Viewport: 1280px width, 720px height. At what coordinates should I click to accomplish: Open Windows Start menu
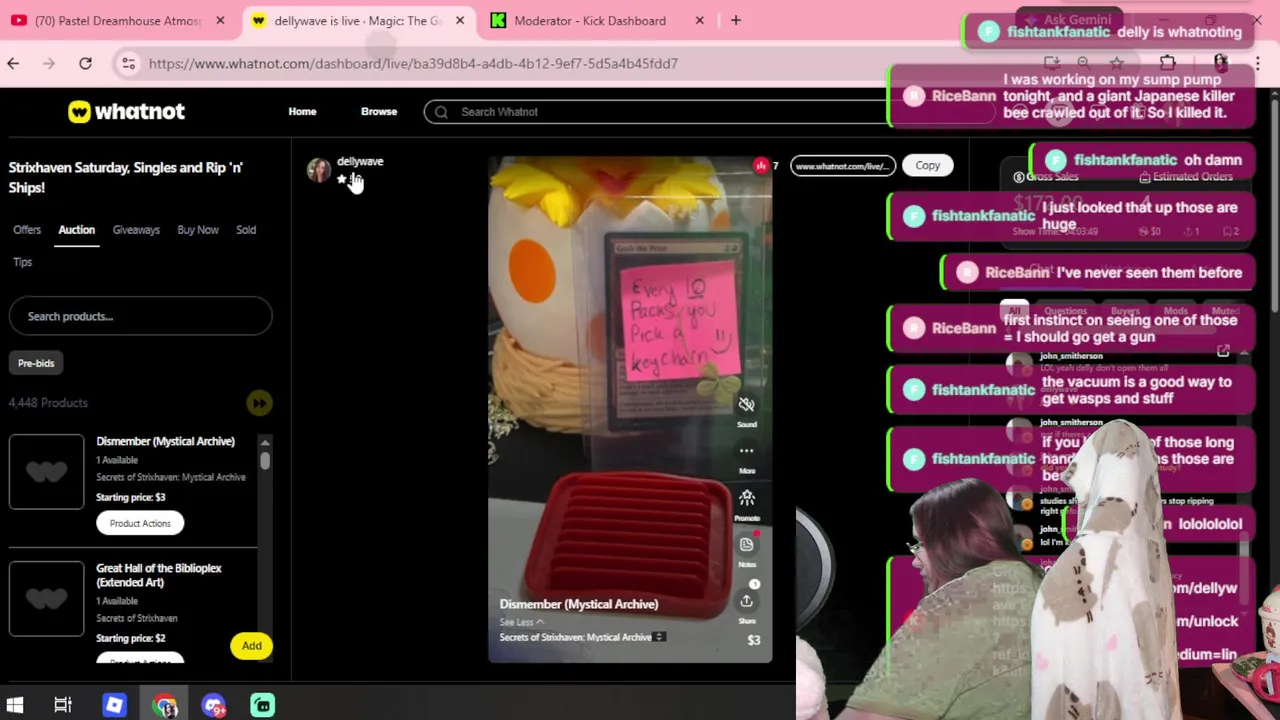(14, 705)
